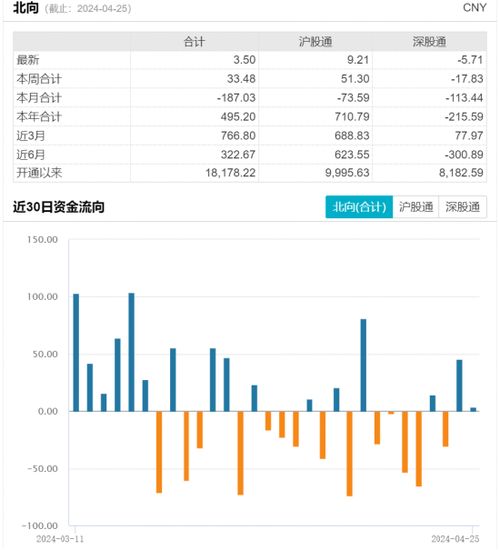Screen dimensions: 500x550
Task: Select the 近6月 row label
Action: (x=31, y=154)
